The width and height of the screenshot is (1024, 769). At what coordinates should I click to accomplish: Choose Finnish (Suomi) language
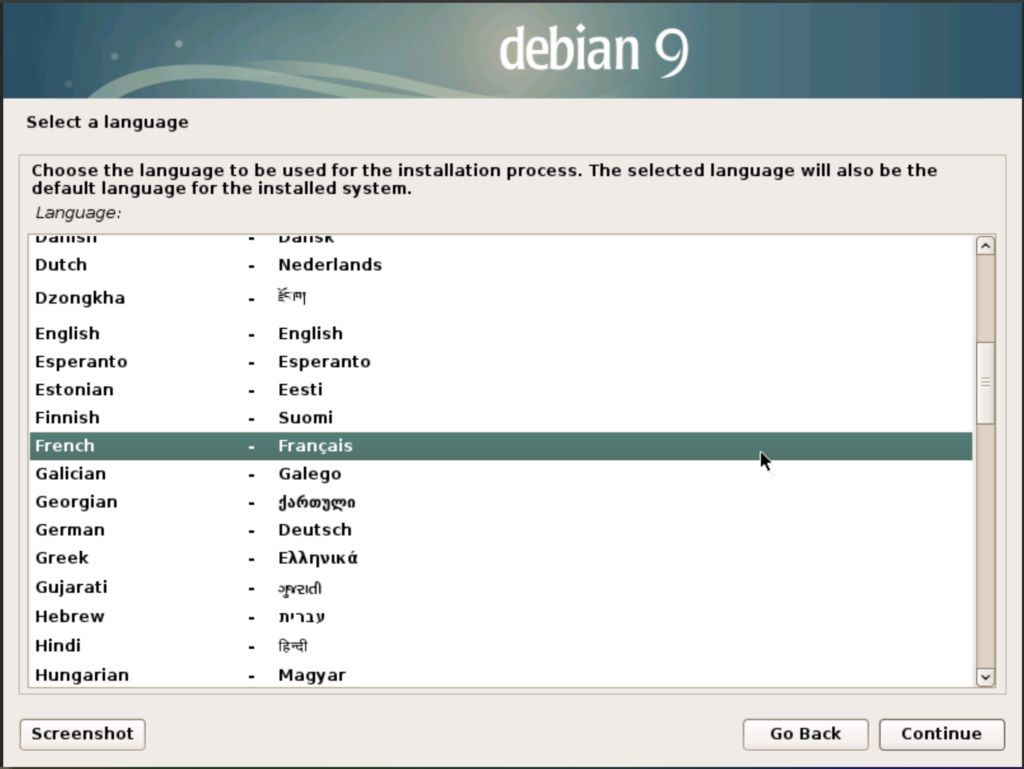click(x=67, y=418)
